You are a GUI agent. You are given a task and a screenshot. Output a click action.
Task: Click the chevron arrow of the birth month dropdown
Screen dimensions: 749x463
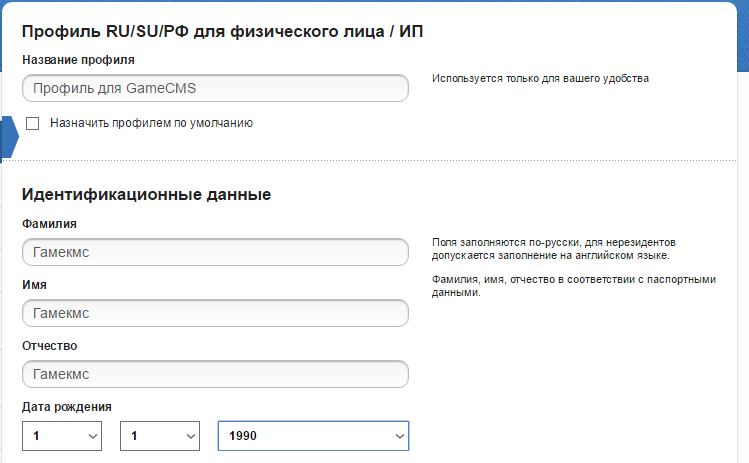(x=191, y=436)
